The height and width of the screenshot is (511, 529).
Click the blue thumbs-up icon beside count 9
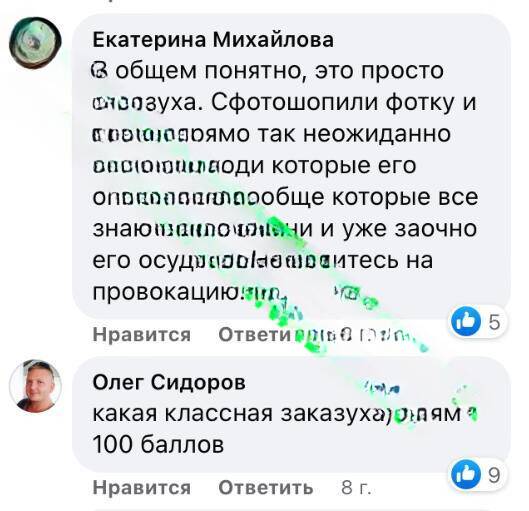[466, 474]
